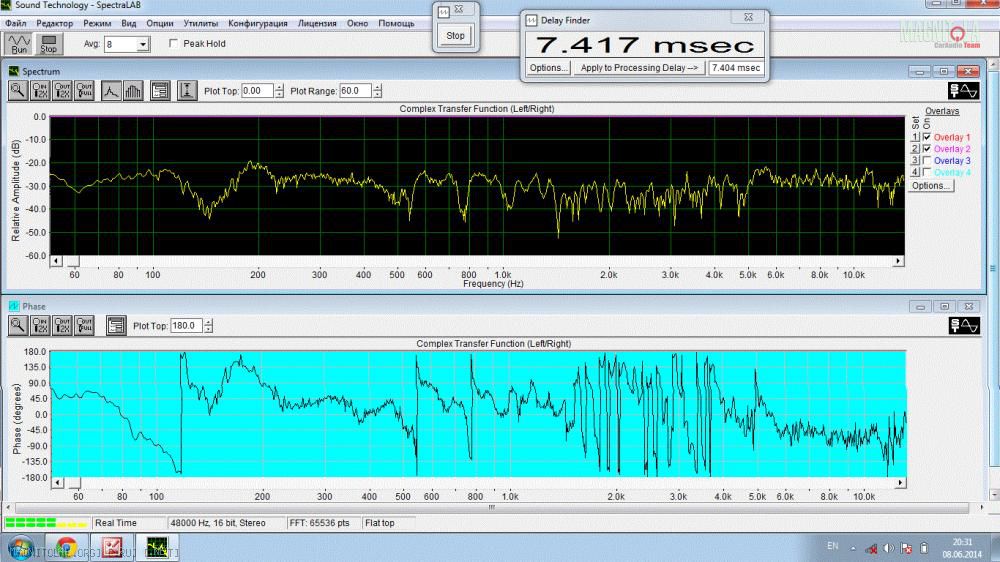Viewport: 1000px width, 562px height.
Task: Set overlay using the Set 2 button
Action: tap(915, 149)
